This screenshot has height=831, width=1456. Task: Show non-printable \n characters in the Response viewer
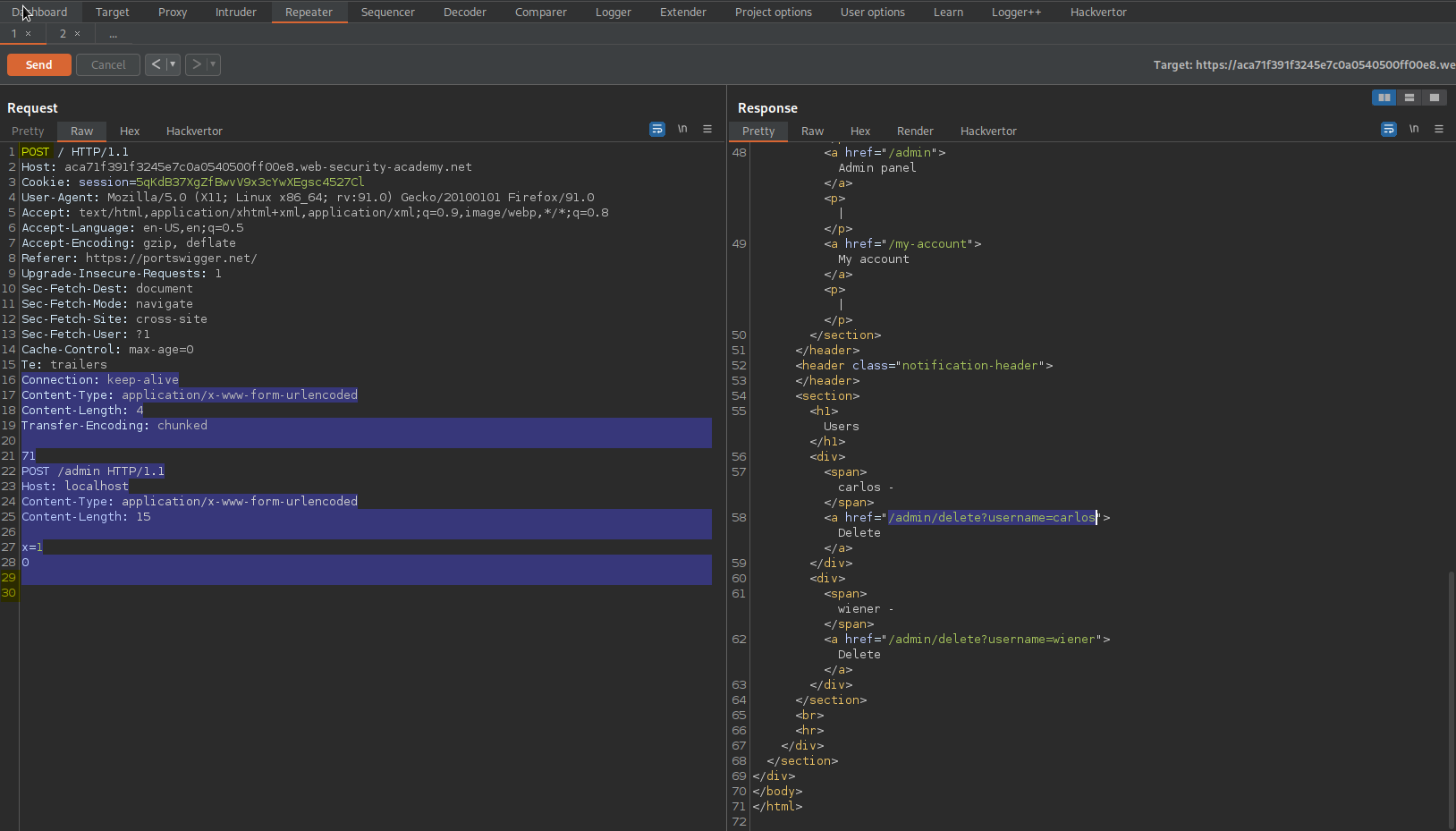click(1414, 130)
